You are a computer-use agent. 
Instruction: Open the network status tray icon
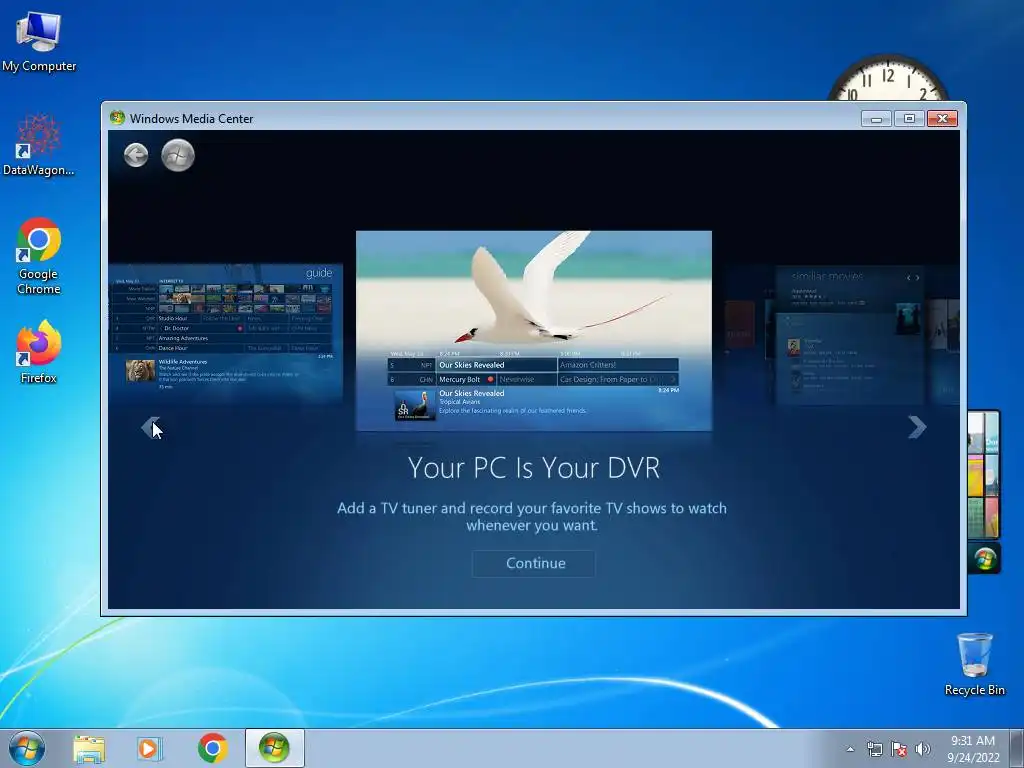pos(874,749)
